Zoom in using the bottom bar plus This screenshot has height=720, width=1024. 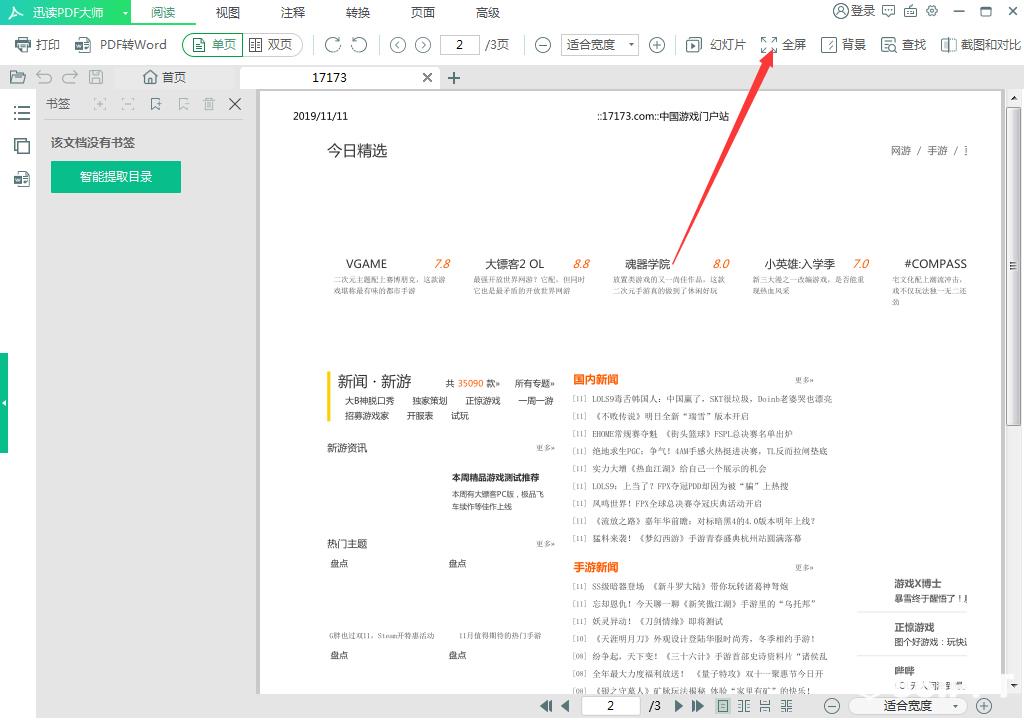984,706
